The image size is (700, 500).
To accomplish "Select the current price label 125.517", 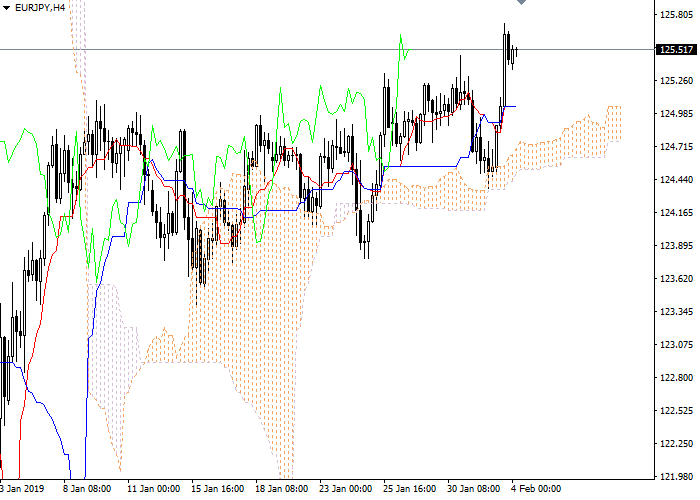I will click(x=676, y=50).
